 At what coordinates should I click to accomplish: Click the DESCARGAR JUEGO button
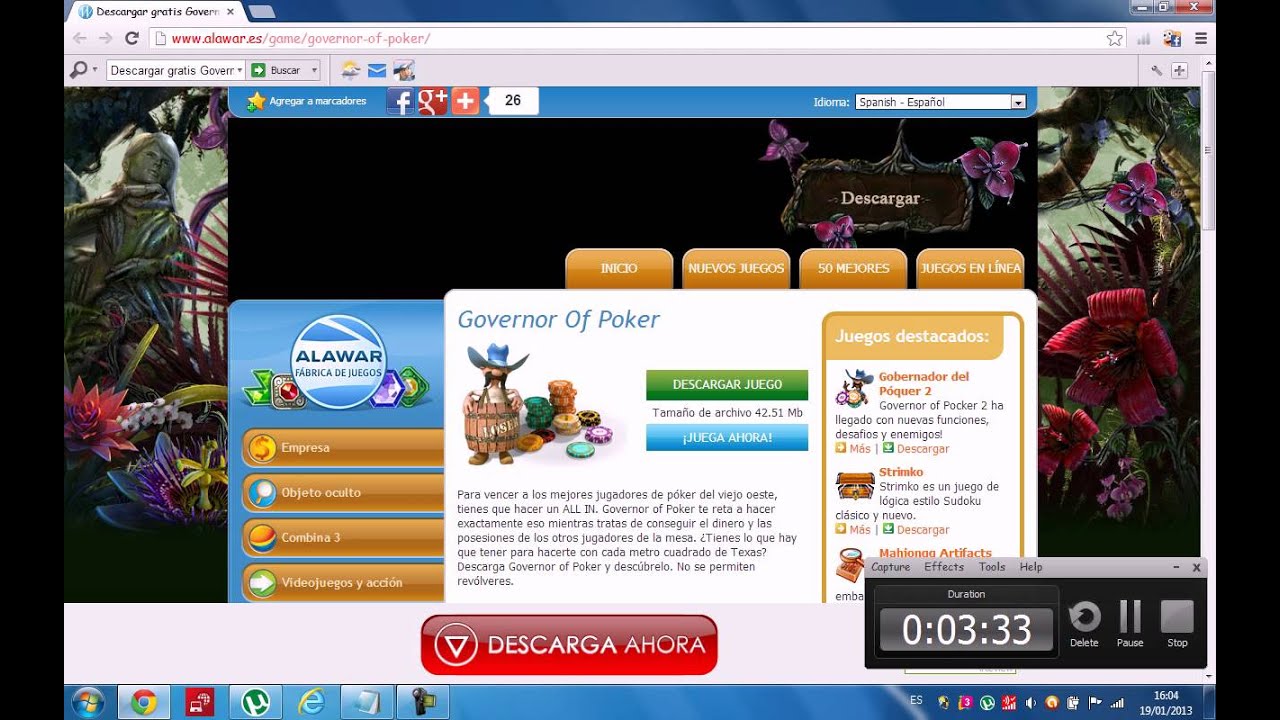click(727, 385)
